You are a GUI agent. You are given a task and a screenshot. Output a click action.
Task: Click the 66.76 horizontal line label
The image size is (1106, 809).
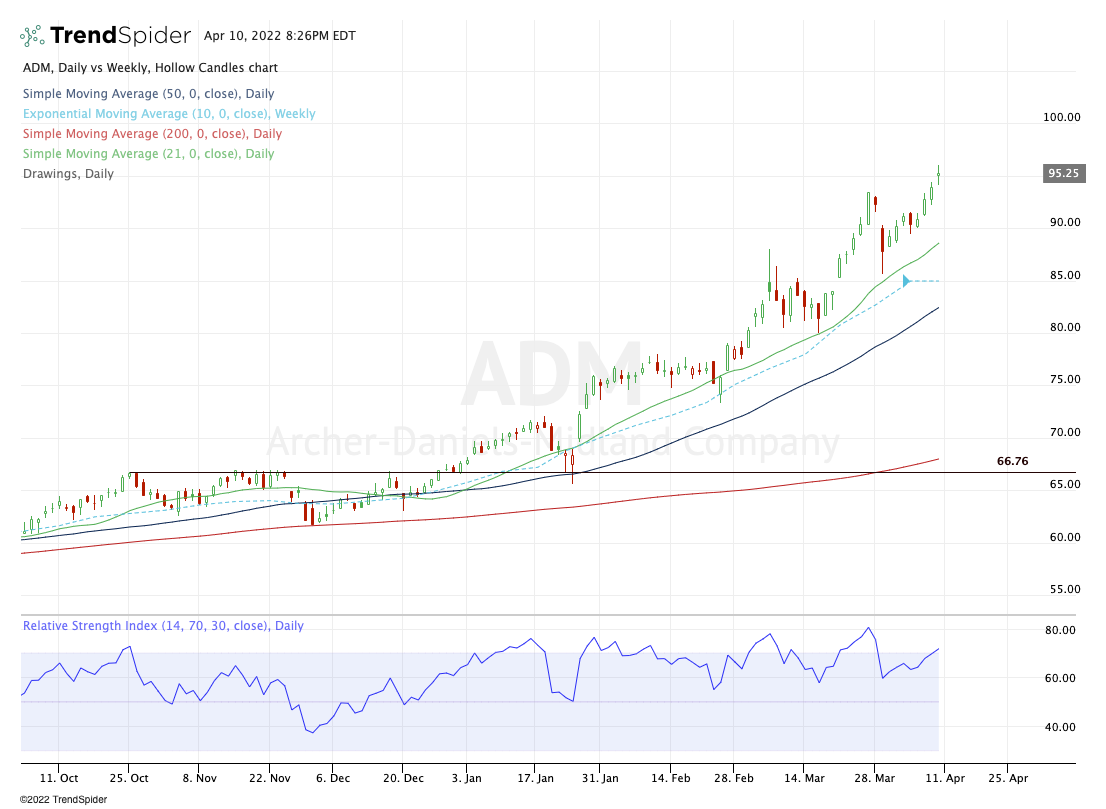(1012, 461)
